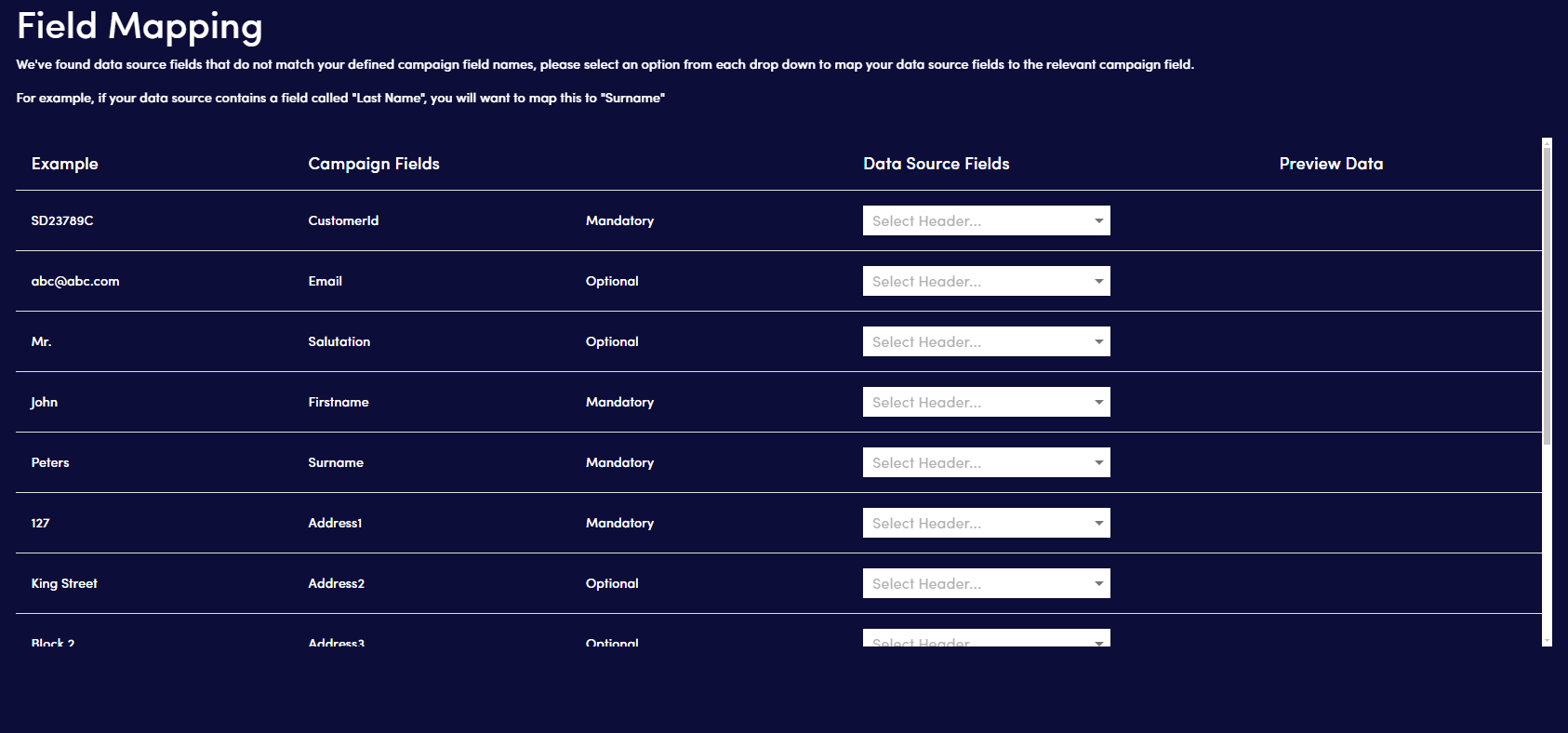Image resolution: width=1568 pixels, height=733 pixels.
Task: Click the Data Source Fields column header
Action: (x=936, y=164)
